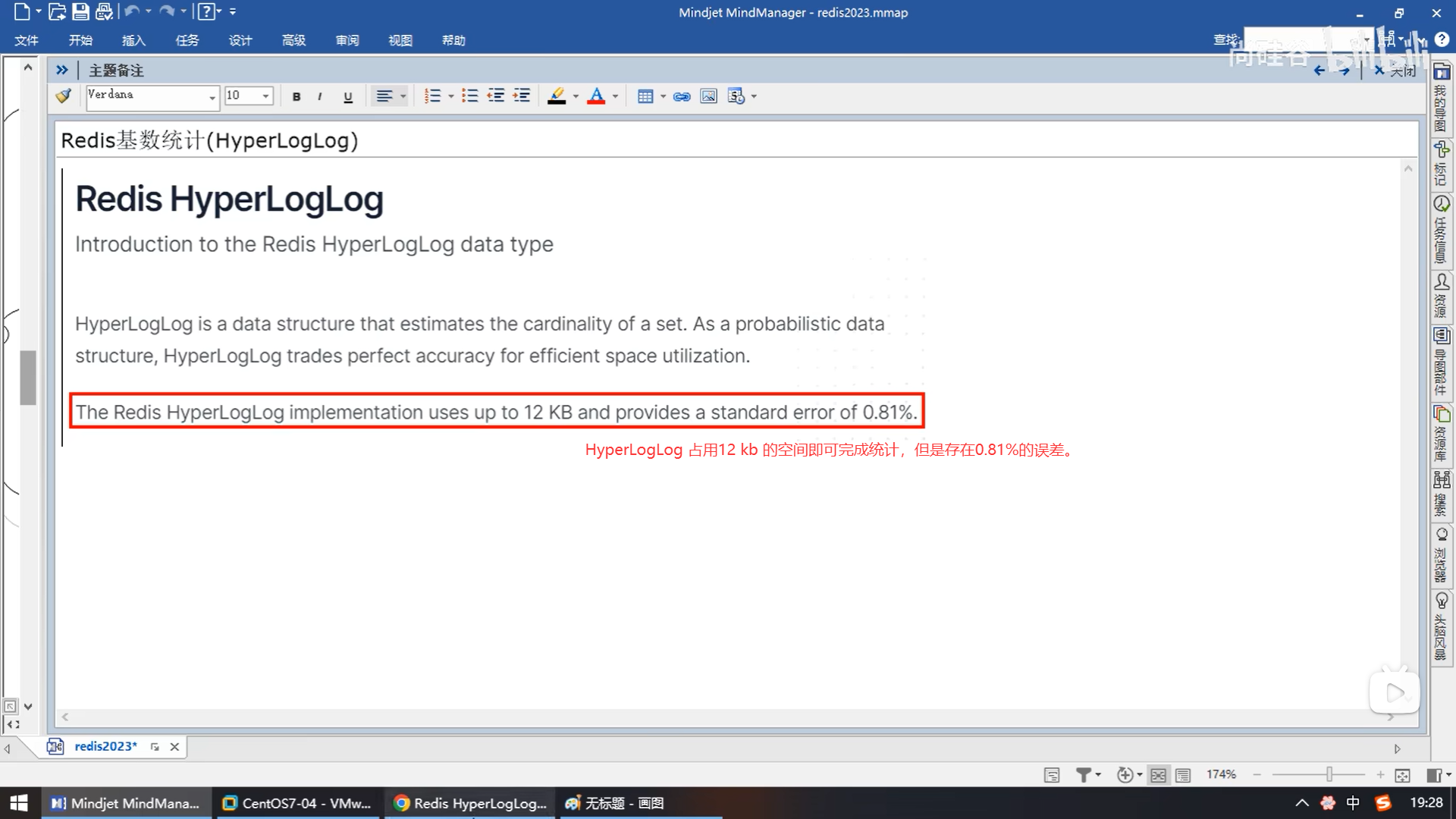The image size is (1456, 819).
Task: Open the 插入 menu tab
Action: click(133, 40)
